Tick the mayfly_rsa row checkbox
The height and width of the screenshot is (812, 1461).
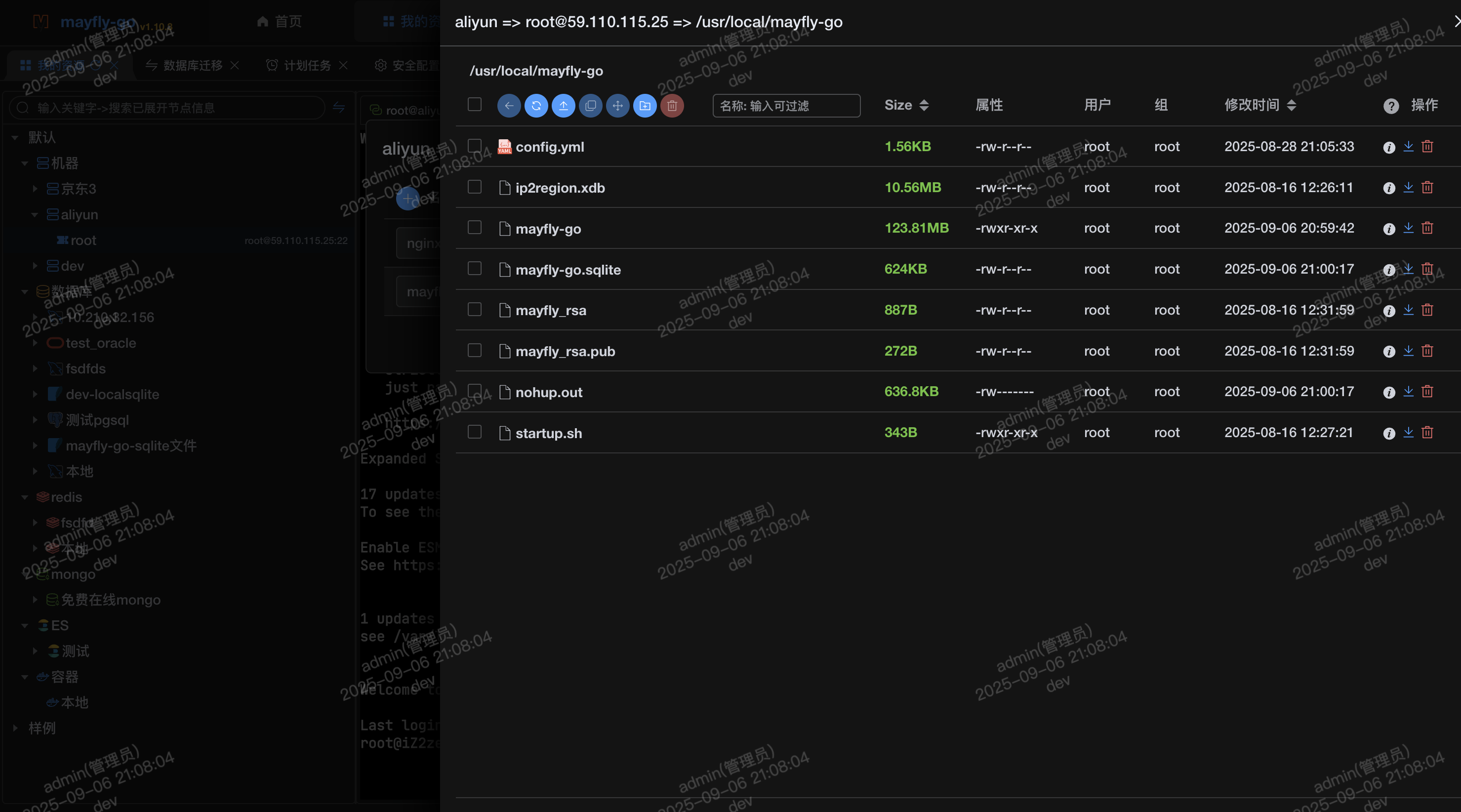(474, 309)
